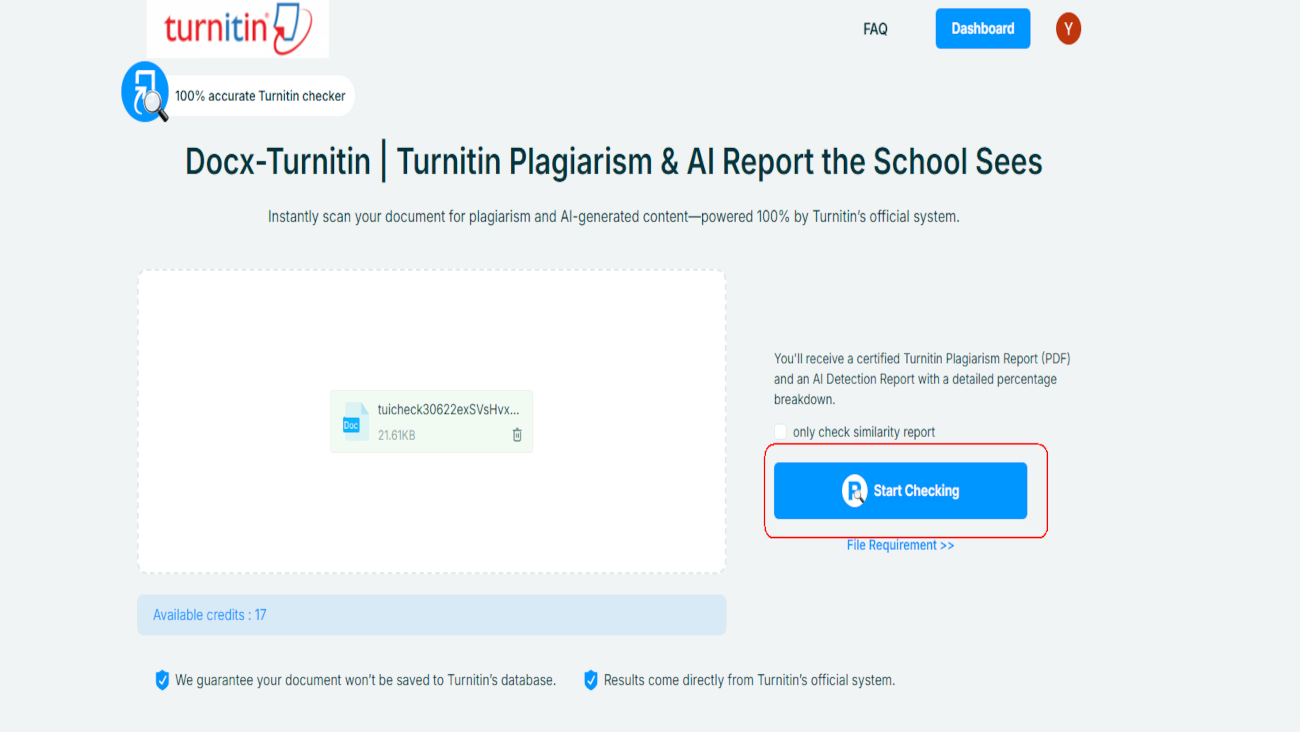Image resolution: width=1300 pixels, height=732 pixels.
Task: Click shield icon beside official system results
Action: pos(591,680)
